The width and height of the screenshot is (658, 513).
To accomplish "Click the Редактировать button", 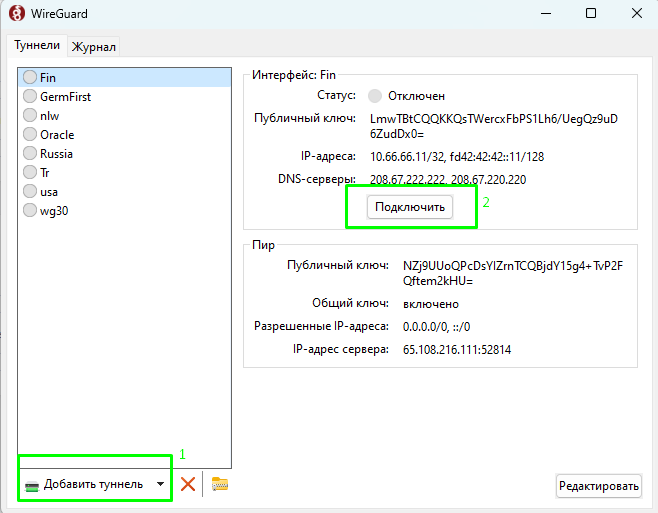I will (598, 486).
